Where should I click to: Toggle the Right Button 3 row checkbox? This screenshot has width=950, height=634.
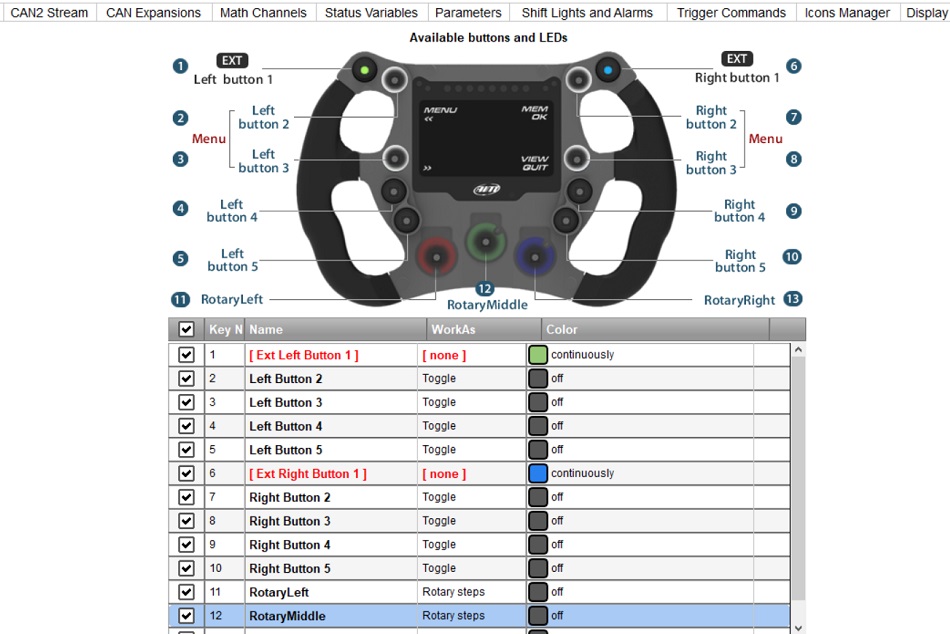click(186, 521)
